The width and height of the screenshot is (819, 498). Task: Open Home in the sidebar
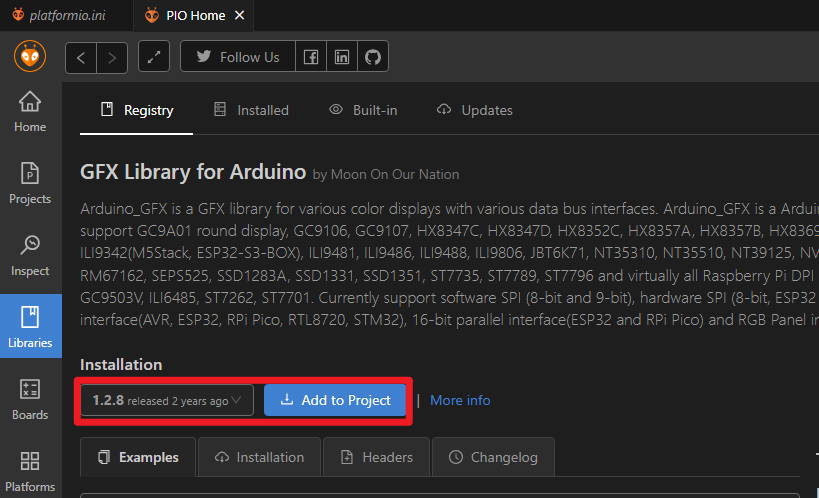coord(30,112)
